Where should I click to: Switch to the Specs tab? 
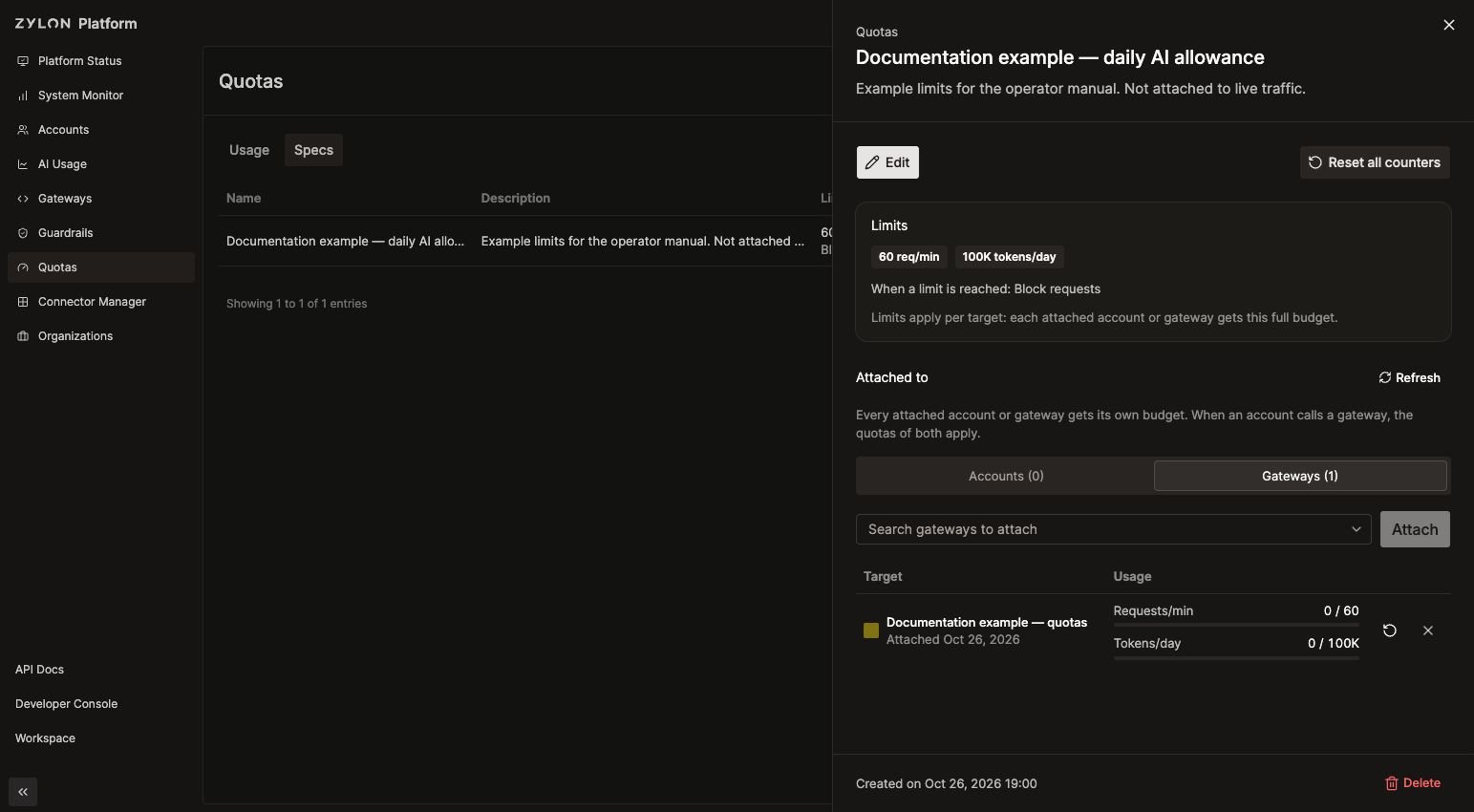click(313, 150)
